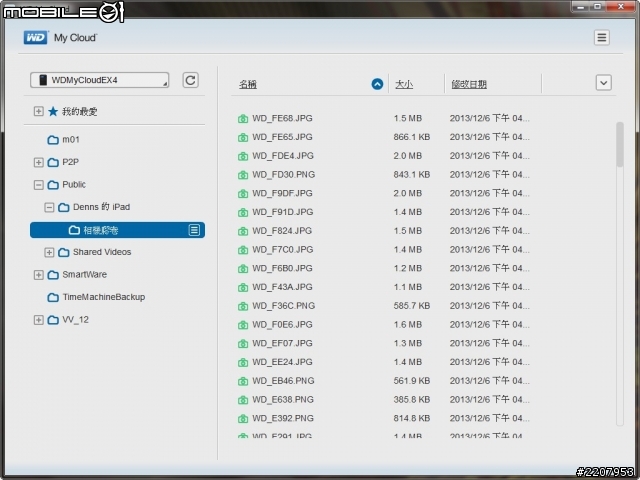This screenshot has width=640, height=480.
Task: Expand the SmartWare folder
Action: [x=38, y=275]
